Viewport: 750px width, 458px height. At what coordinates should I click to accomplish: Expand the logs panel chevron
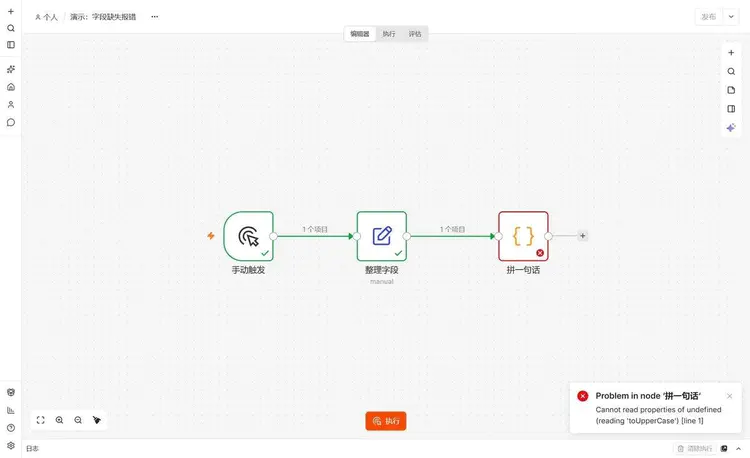point(739,448)
